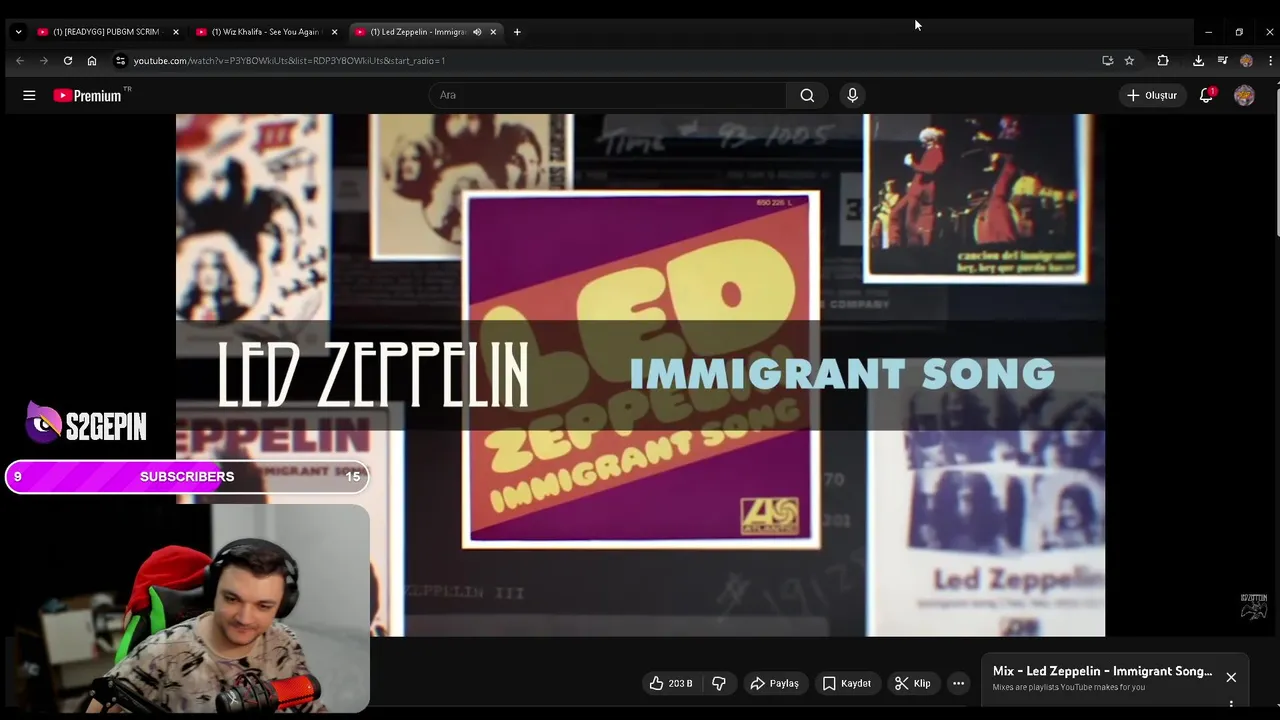The width and height of the screenshot is (1280, 720).
Task: Bookmark this page with star icon
Action: pyautogui.click(x=1129, y=61)
